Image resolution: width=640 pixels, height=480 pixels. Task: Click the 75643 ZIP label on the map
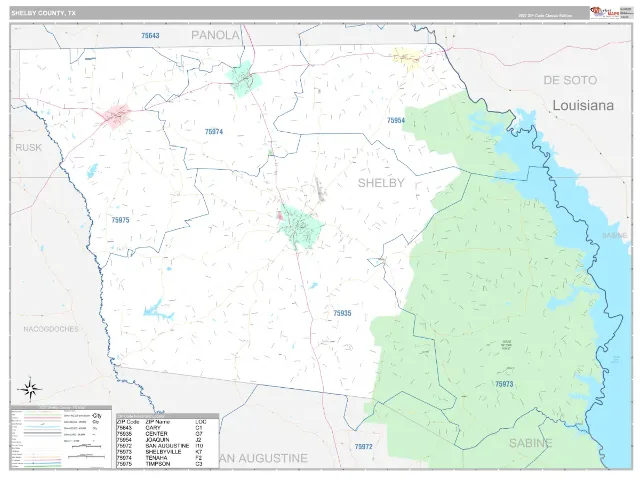click(150, 36)
